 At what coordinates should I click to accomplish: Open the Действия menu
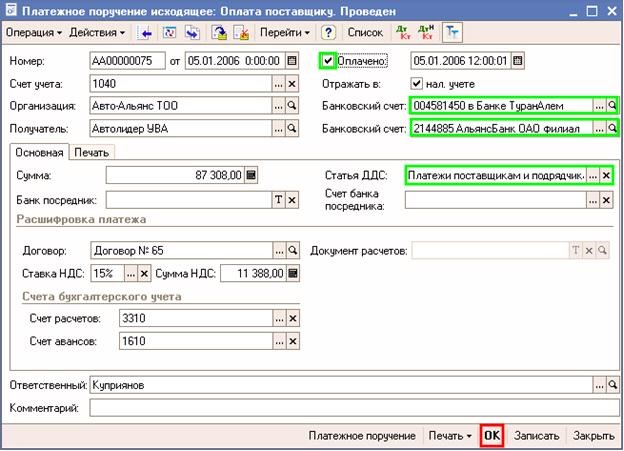[97, 33]
